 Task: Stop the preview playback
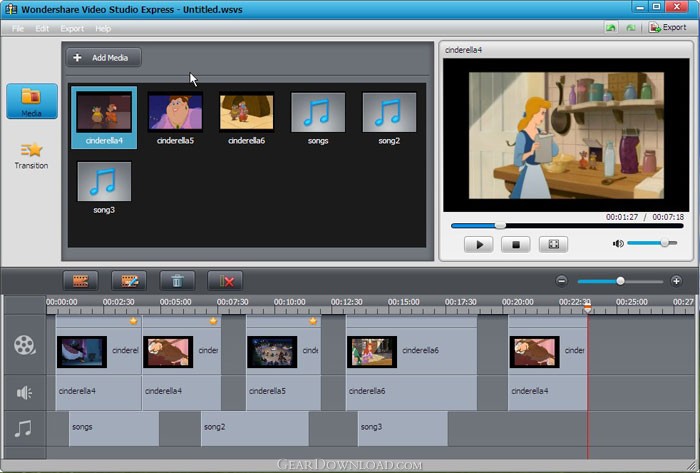click(516, 245)
